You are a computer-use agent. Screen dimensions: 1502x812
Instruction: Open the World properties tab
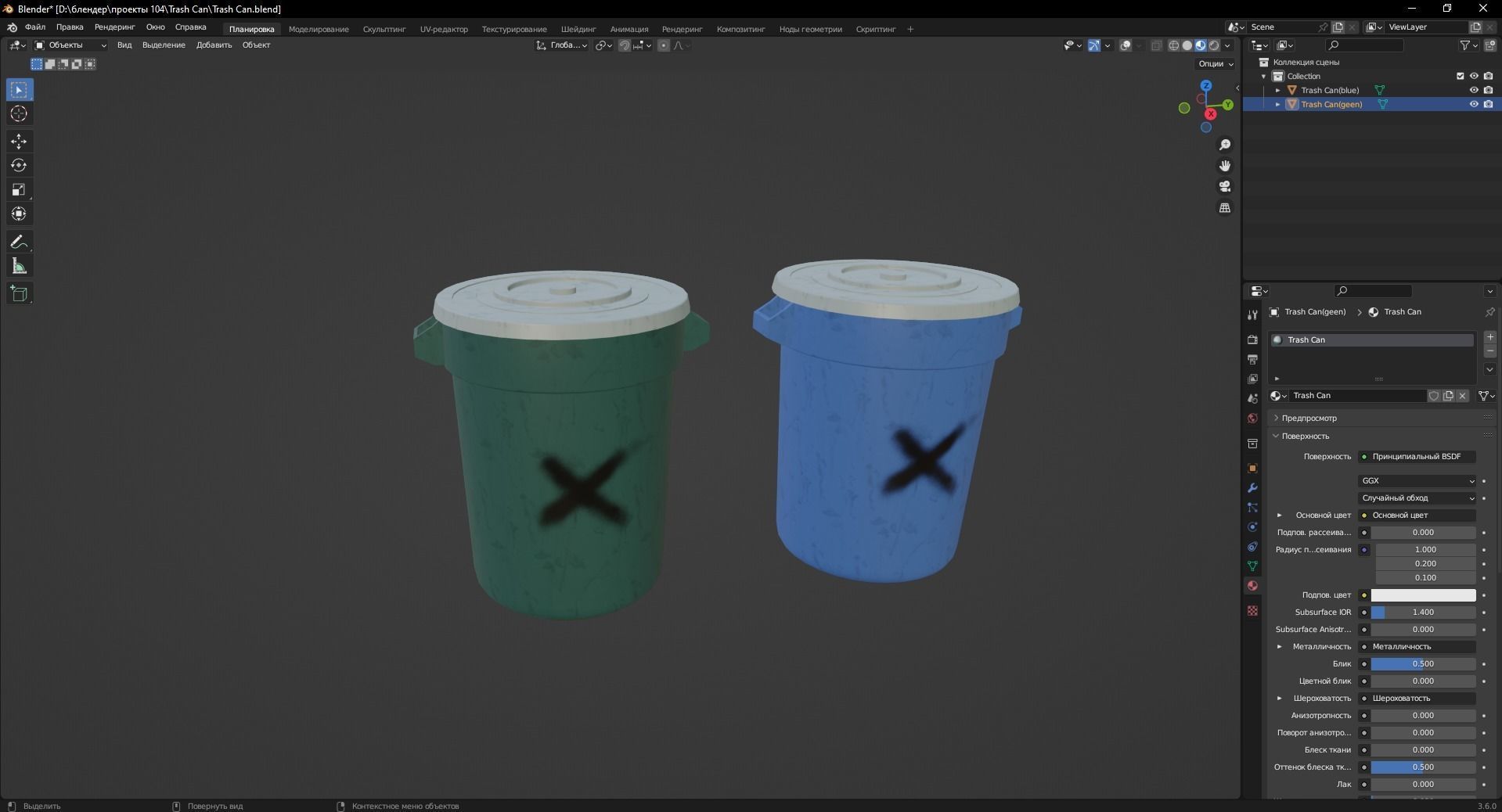tap(1252, 419)
